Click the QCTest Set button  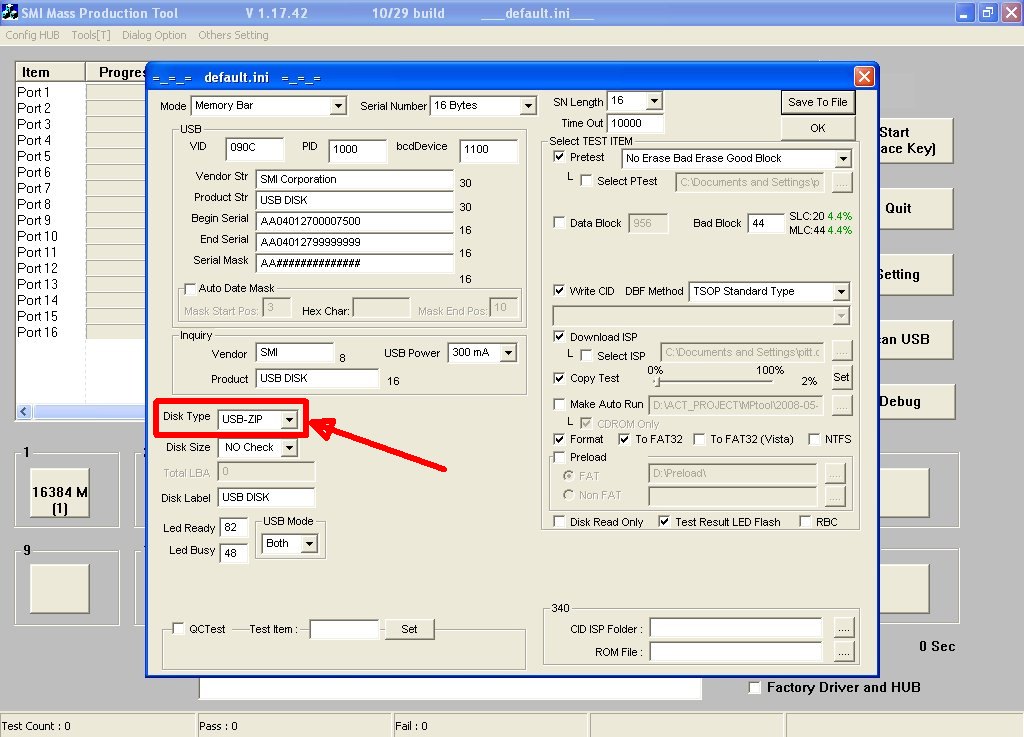[409, 629]
